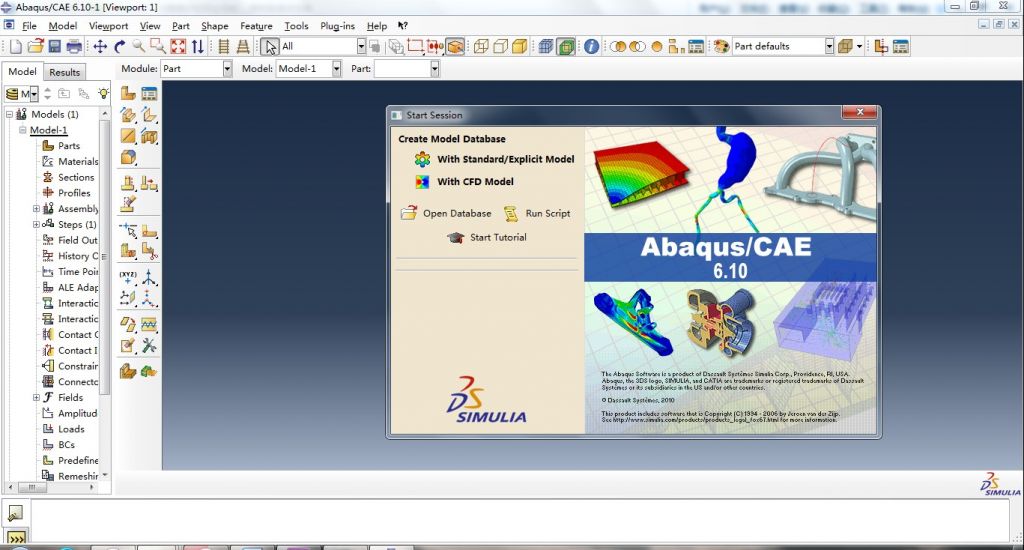Open the Feature menu
Screen dimensions: 1024x550
(256, 25)
